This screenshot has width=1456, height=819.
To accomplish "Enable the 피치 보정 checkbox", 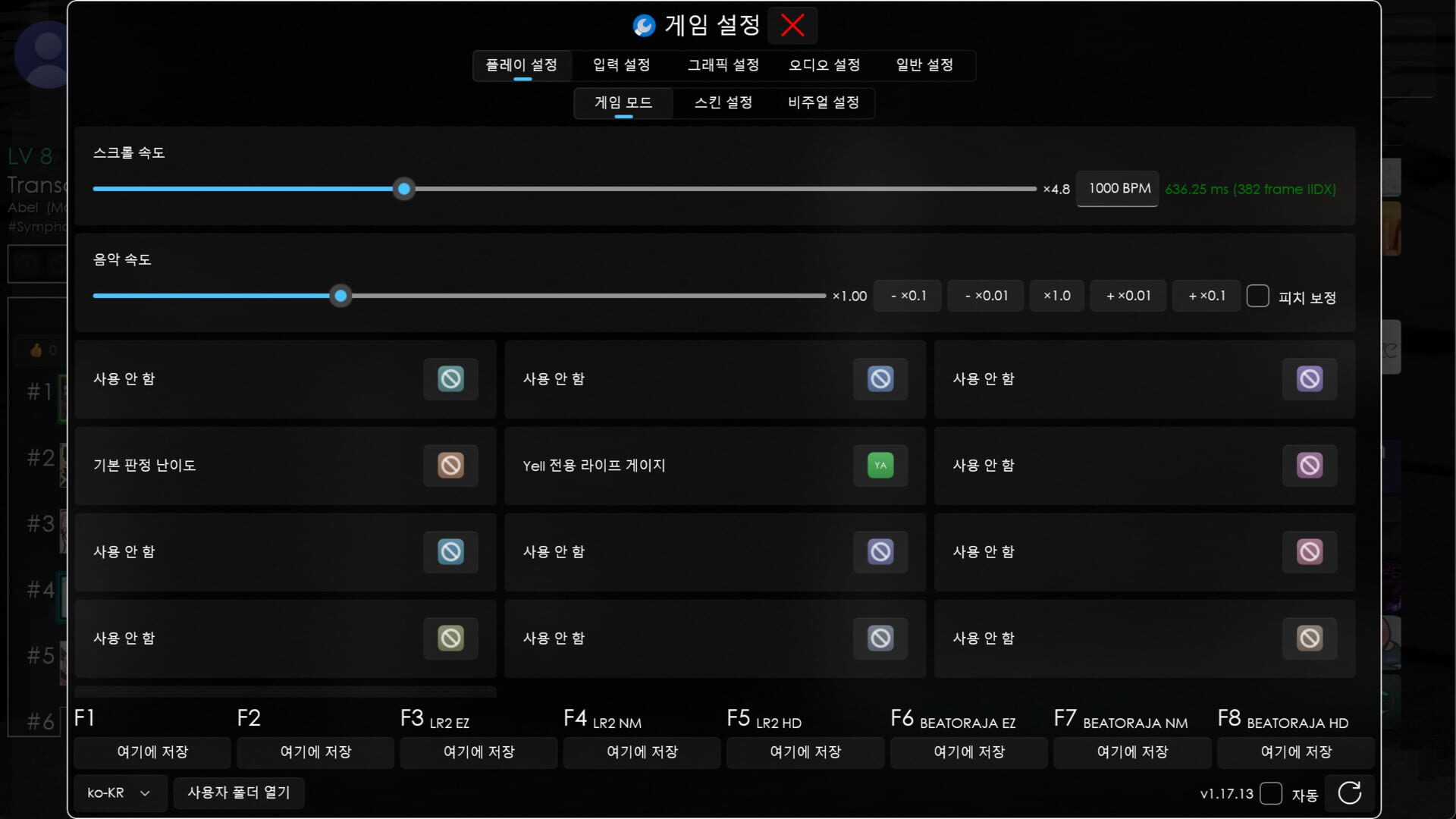I will (x=1257, y=296).
